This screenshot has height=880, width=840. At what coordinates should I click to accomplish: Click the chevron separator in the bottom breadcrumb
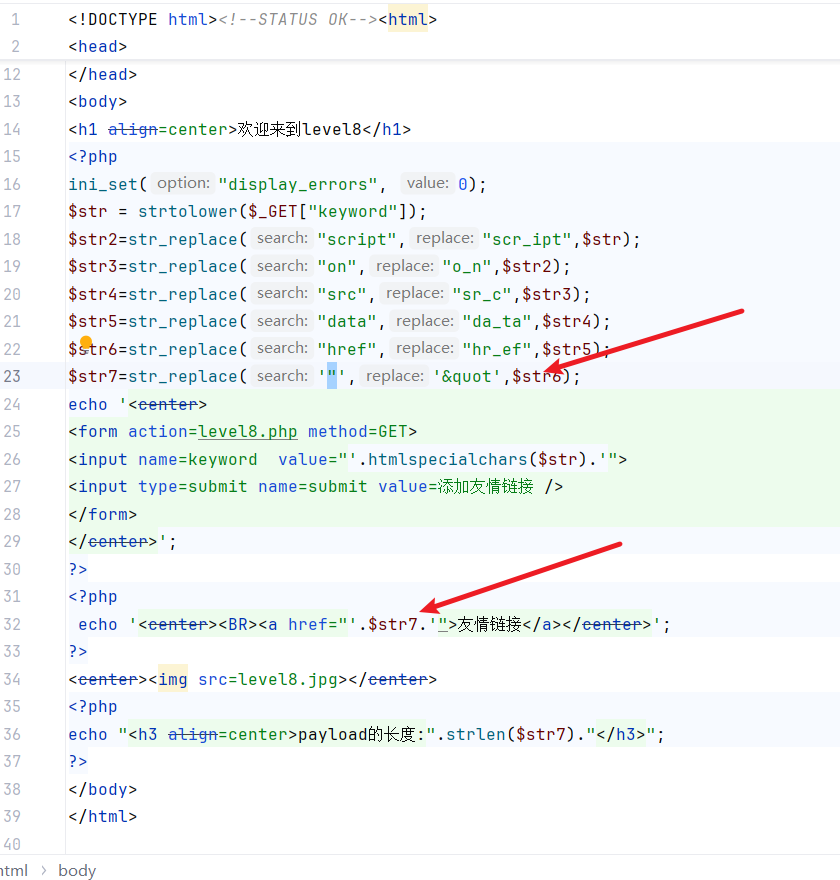[x=43, y=870]
